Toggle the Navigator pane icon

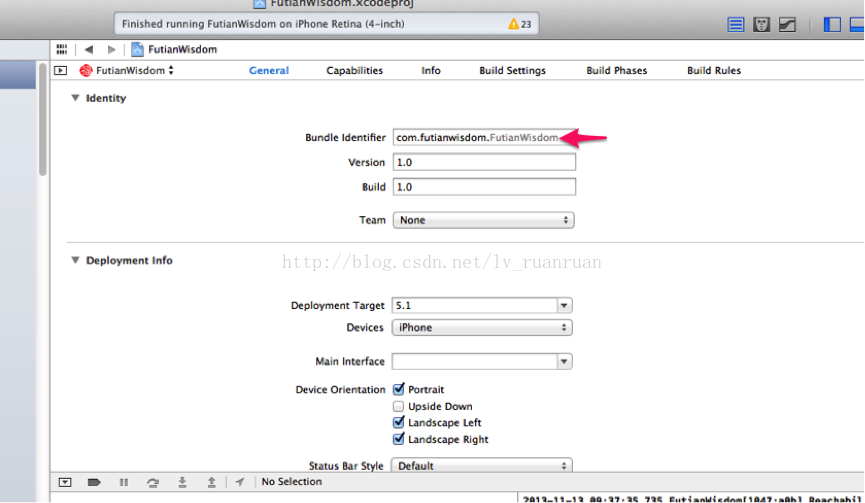point(832,24)
